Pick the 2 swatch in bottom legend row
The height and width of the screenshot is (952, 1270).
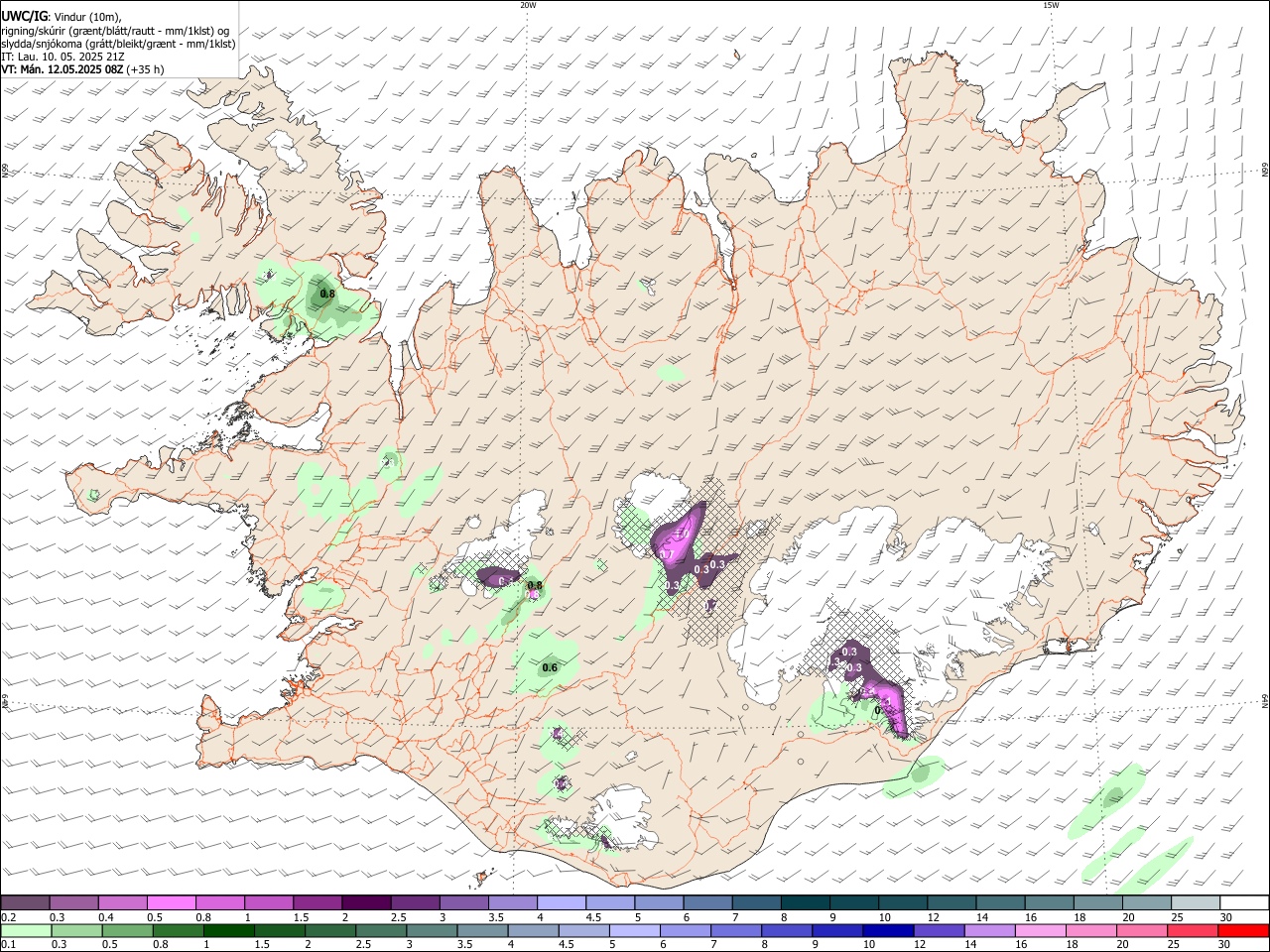pyautogui.click(x=330, y=931)
